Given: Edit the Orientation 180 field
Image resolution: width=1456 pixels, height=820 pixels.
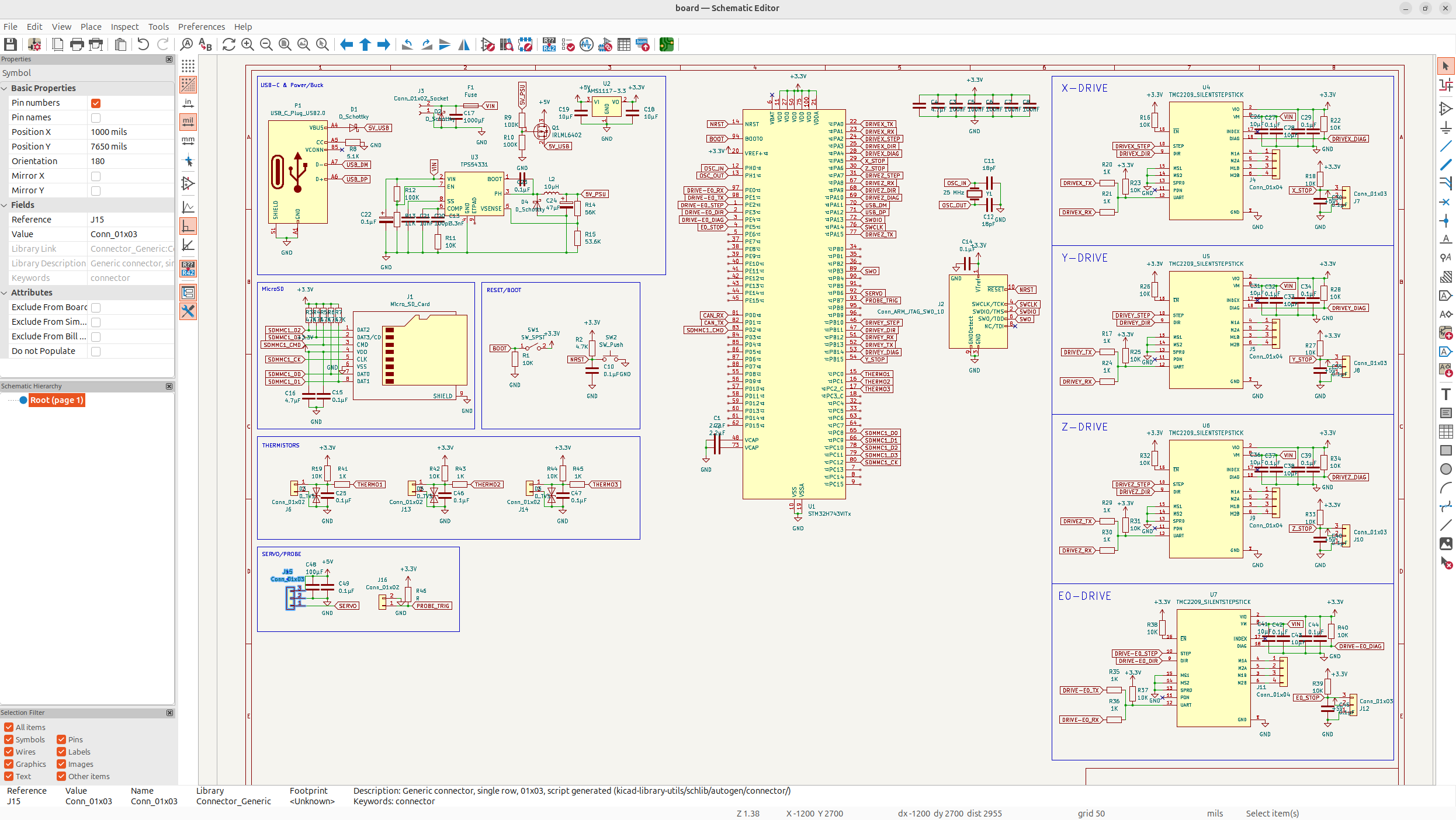Looking at the screenshot, I should coord(131,161).
